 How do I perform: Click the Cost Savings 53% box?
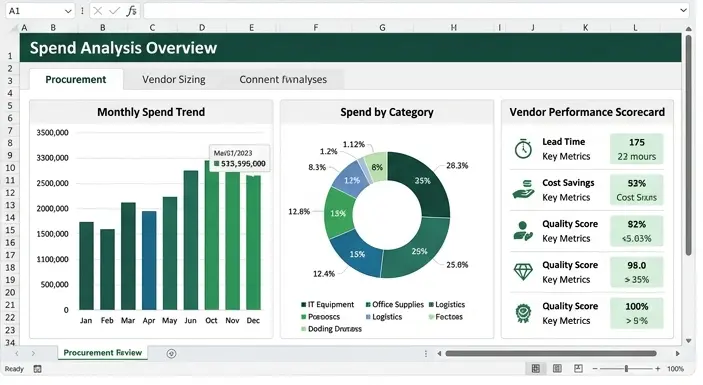[x=636, y=190]
